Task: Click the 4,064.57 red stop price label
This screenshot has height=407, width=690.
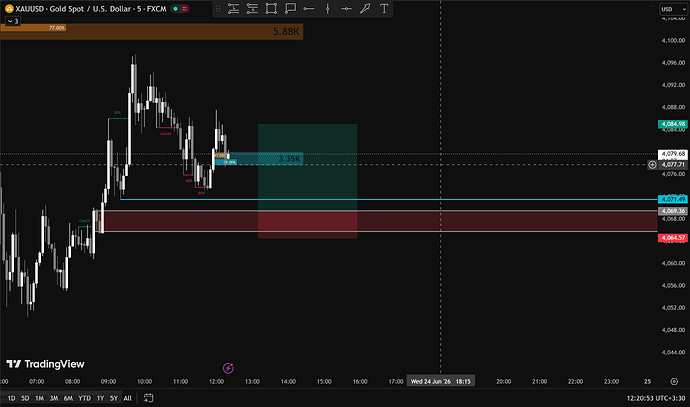Action: [673, 238]
